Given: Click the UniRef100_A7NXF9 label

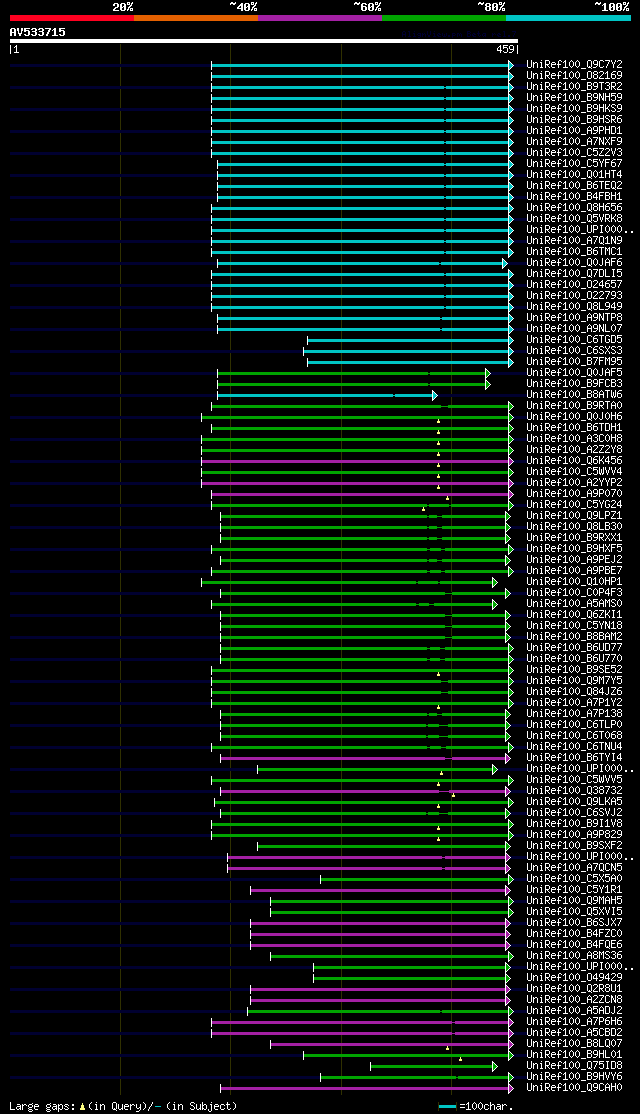Looking at the screenshot, I should point(575,141).
